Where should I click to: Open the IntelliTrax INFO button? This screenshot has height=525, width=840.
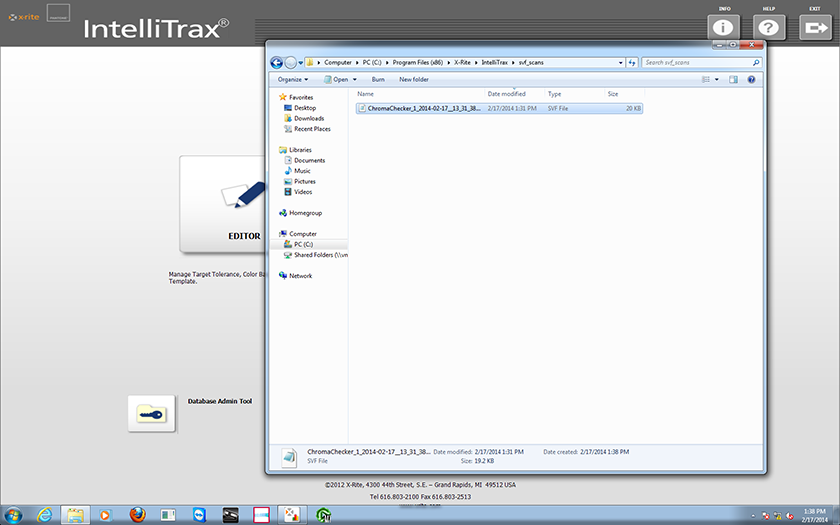click(723, 27)
